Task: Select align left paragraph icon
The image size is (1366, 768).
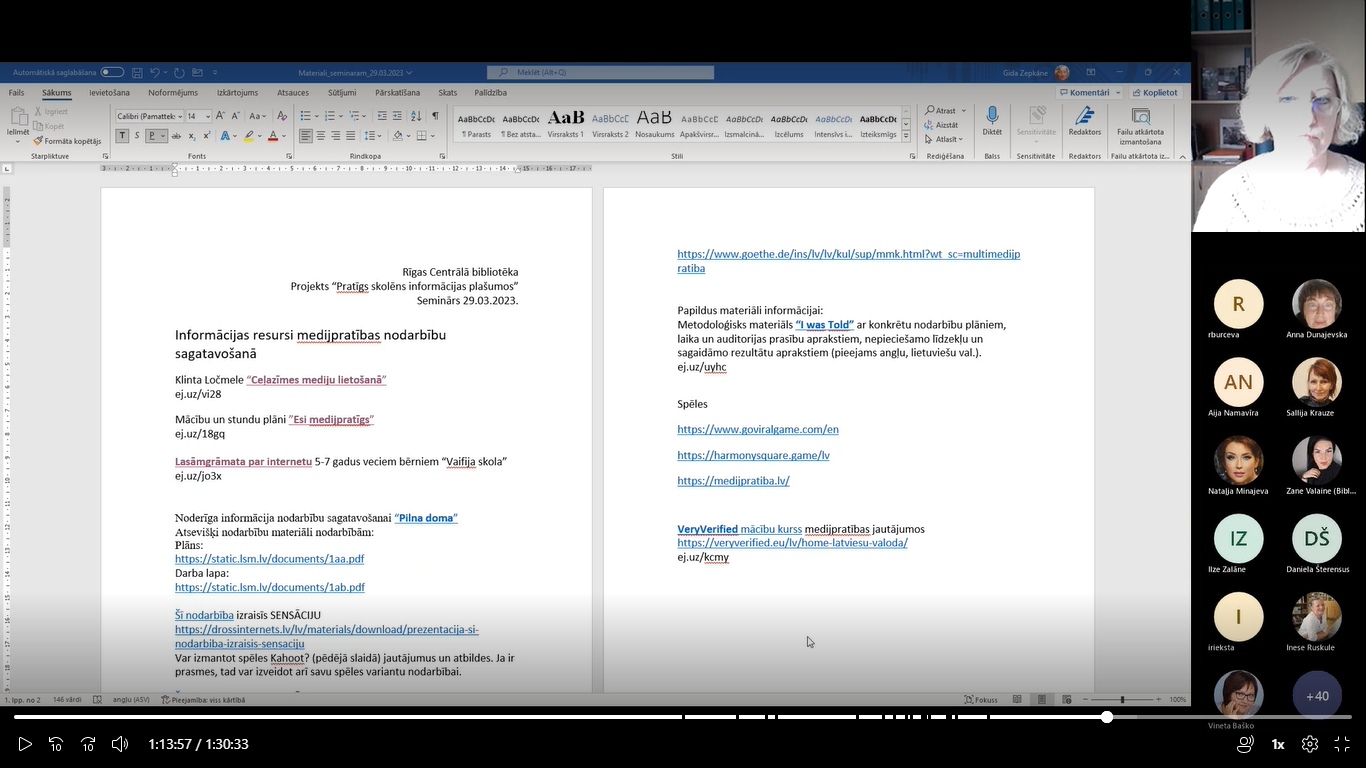Action: coord(306,136)
